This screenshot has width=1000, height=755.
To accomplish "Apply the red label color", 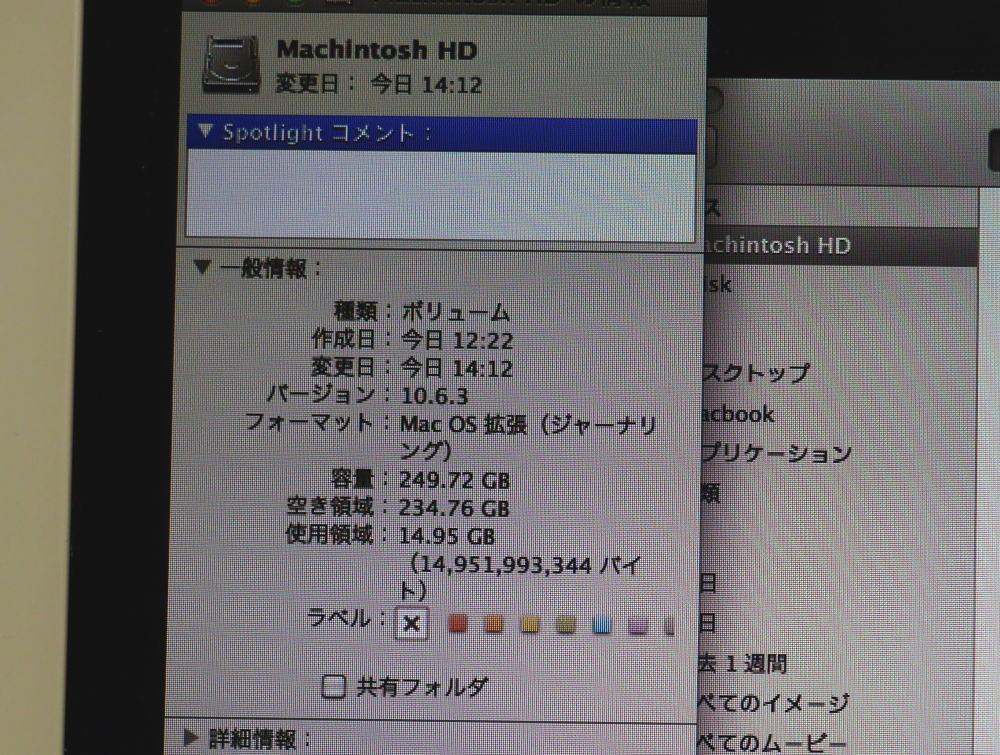I will click(x=457, y=624).
